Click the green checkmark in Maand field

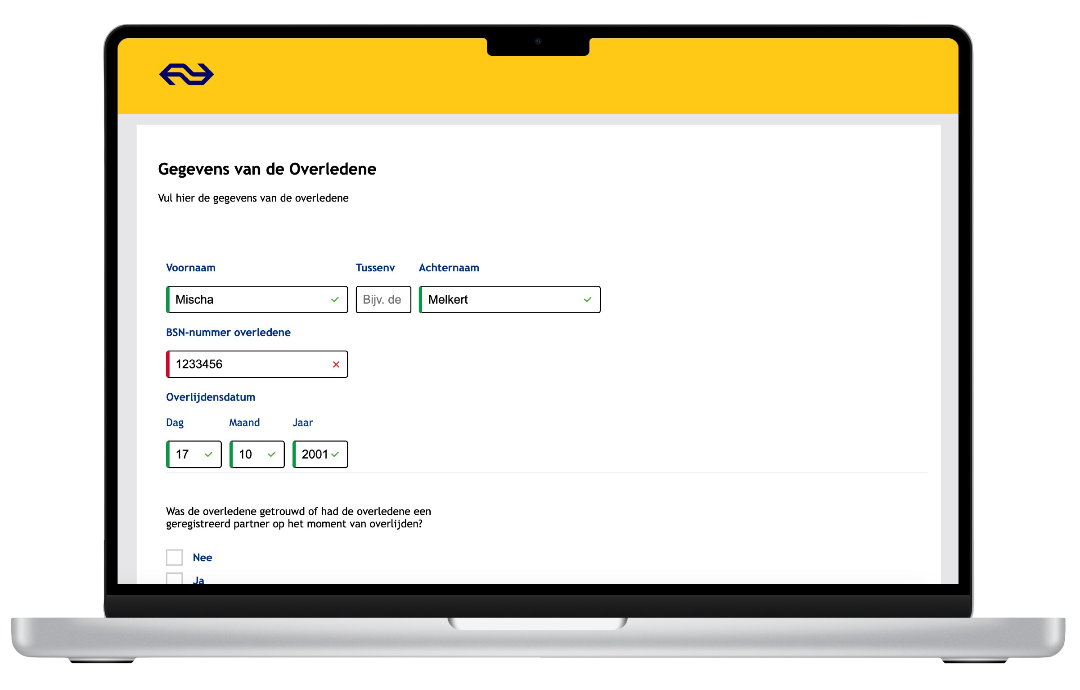pos(271,454)
